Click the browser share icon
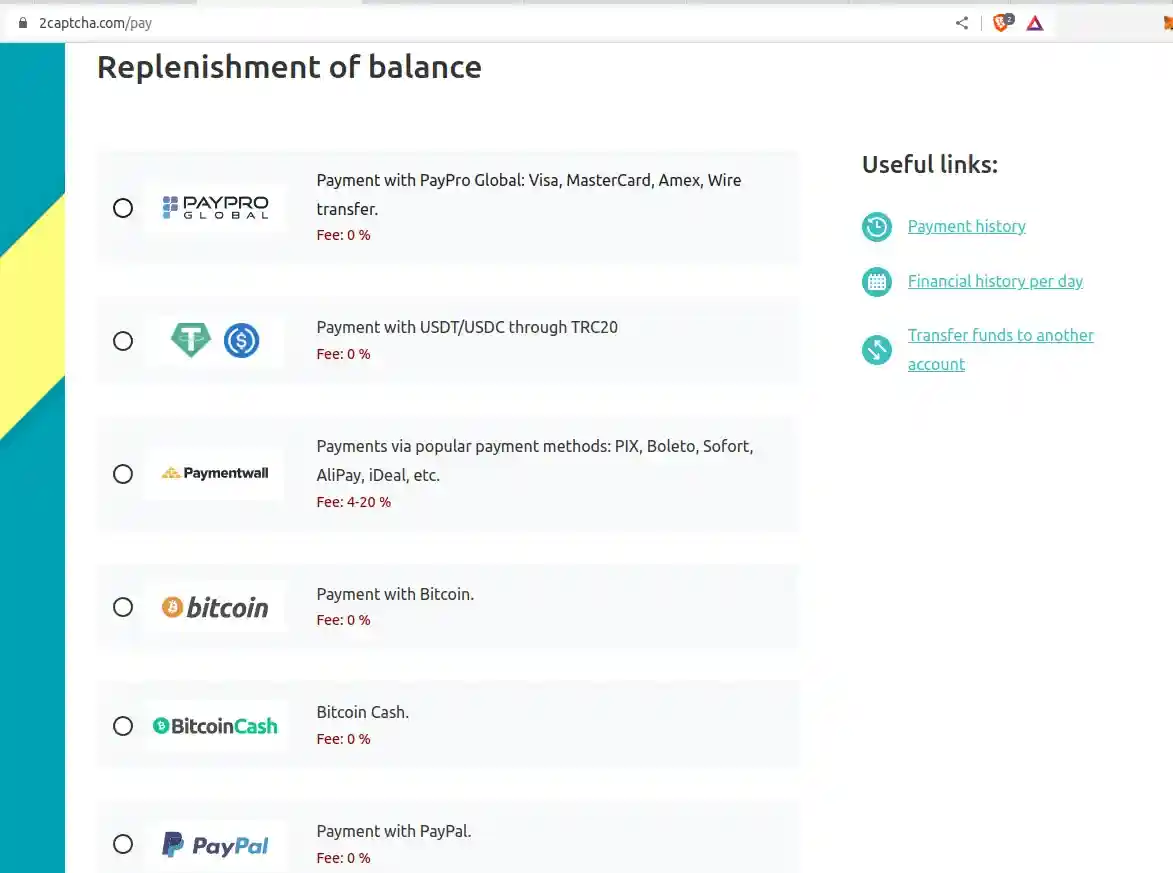 (x=961, y=22)
